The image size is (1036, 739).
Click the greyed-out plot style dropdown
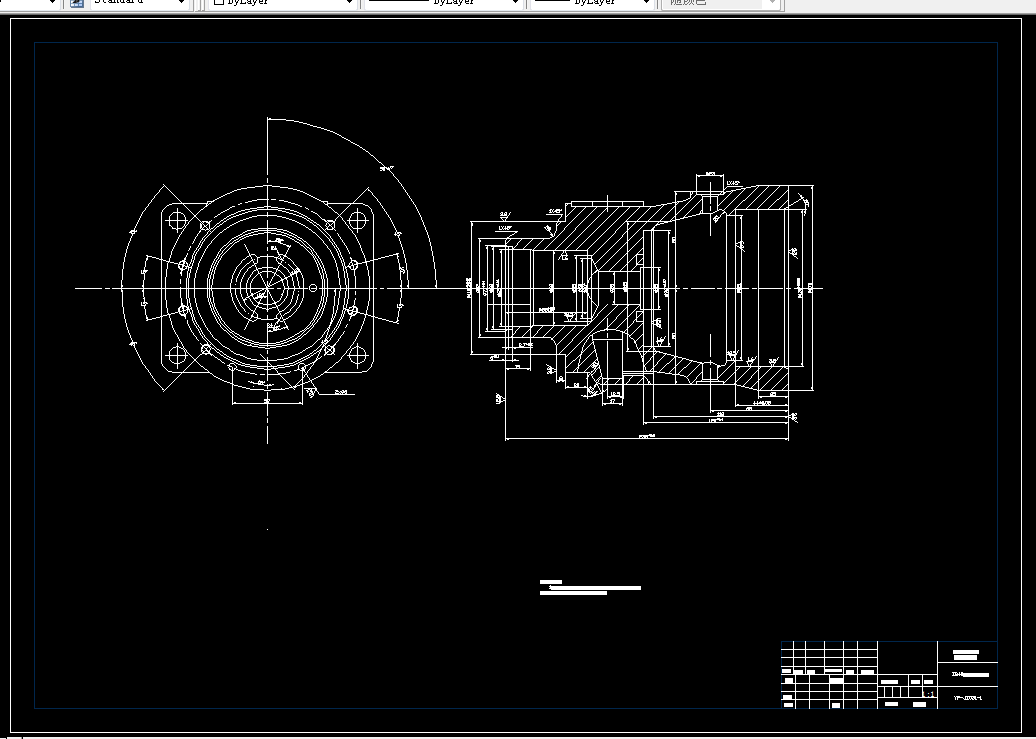(x=722, y=3)
